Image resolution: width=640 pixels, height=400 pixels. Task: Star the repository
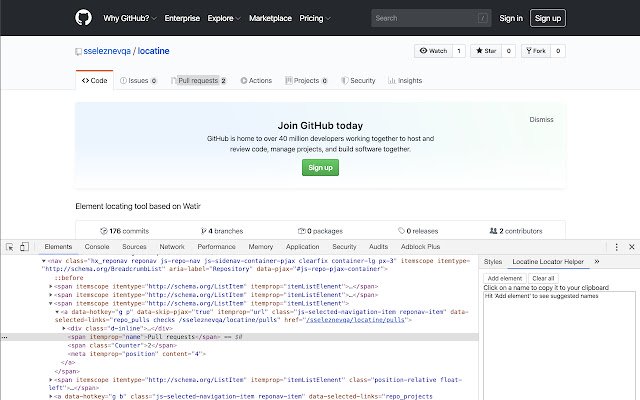486,51
